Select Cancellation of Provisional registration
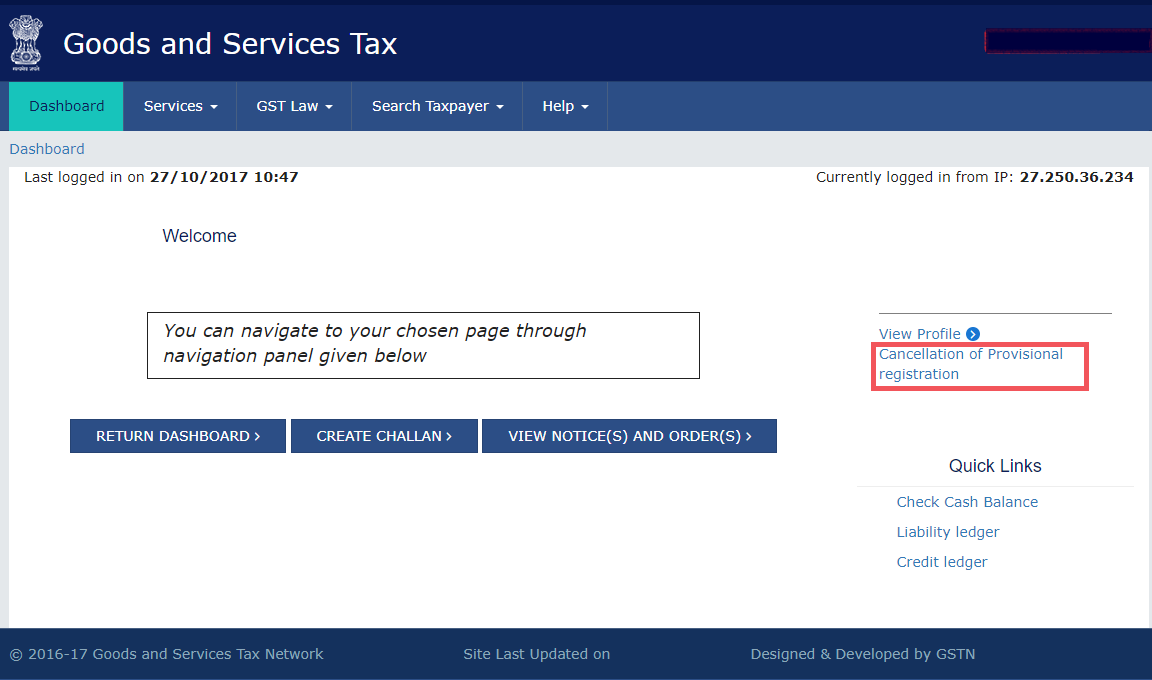The height and width of the screenshot is (680, 1152). (x=971, y=363)
